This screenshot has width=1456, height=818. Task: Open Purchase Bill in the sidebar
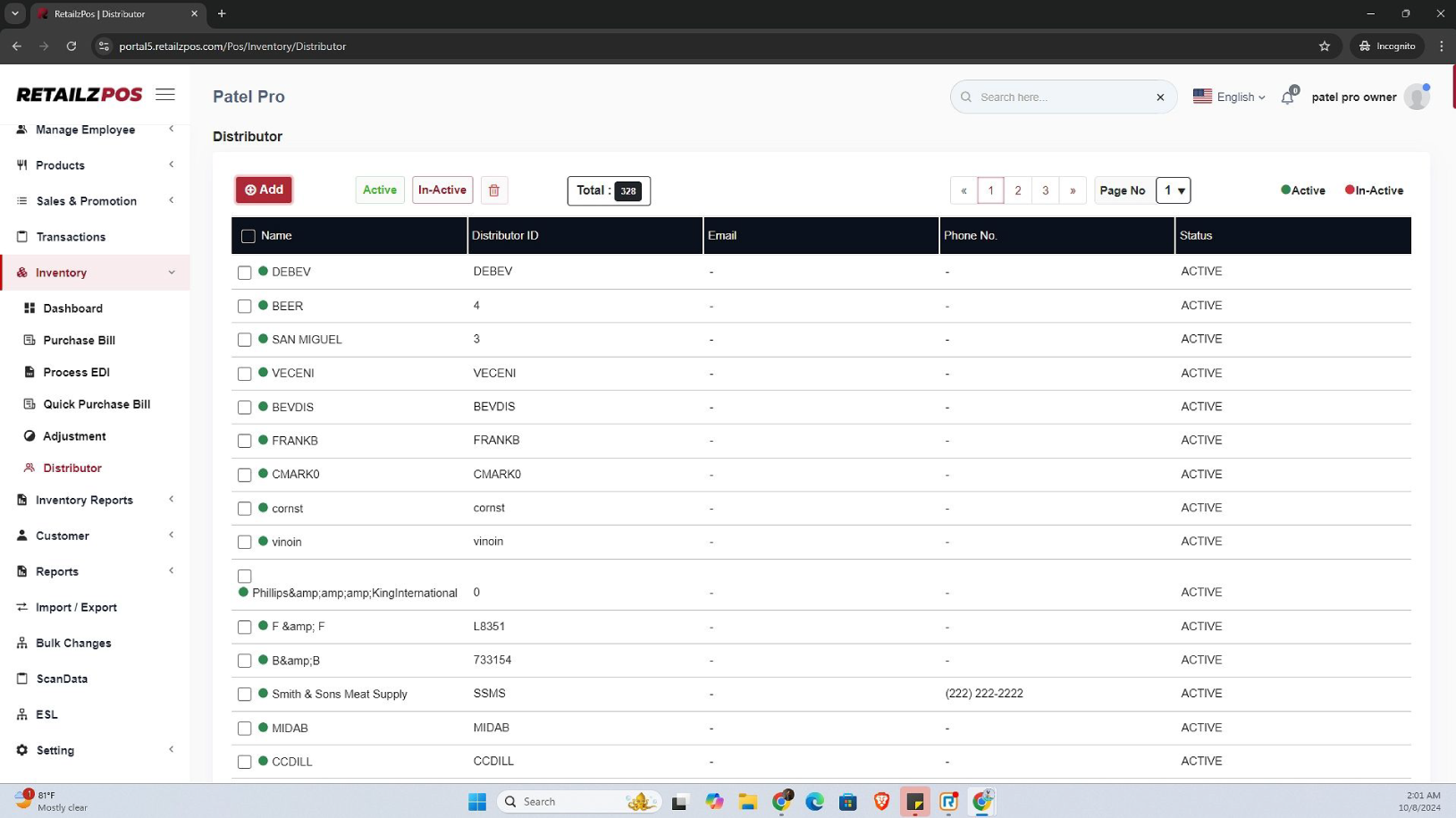coord(79,341)
